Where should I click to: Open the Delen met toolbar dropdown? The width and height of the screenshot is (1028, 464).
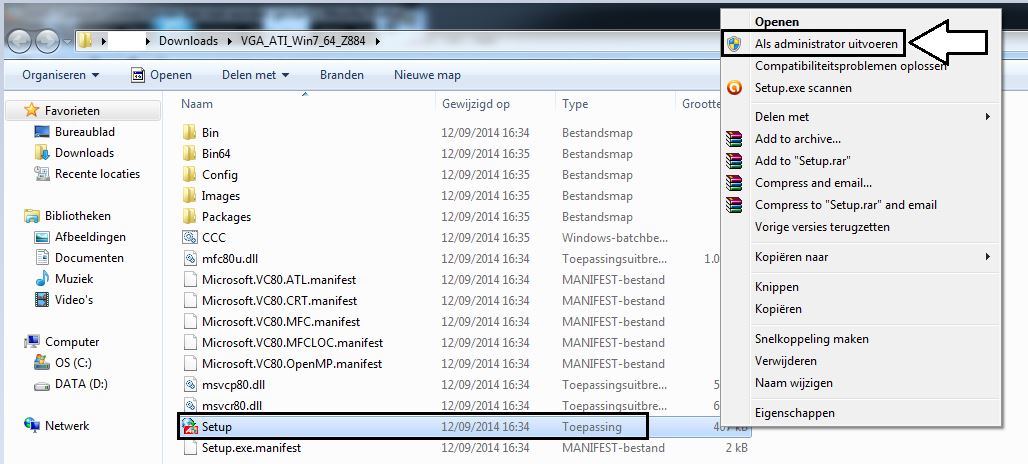pyautogui.click(x=256, y=75)
